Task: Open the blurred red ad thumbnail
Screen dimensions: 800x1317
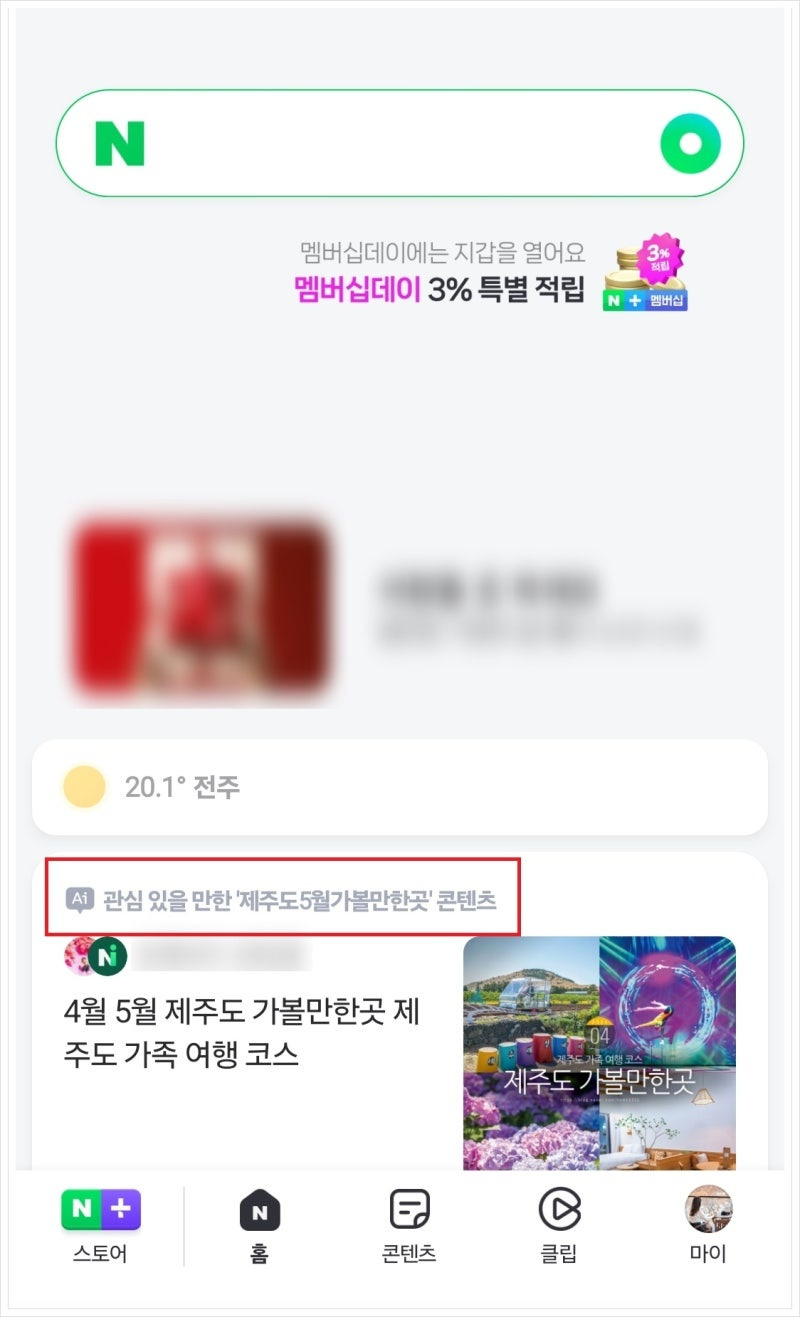Action: 201,608
